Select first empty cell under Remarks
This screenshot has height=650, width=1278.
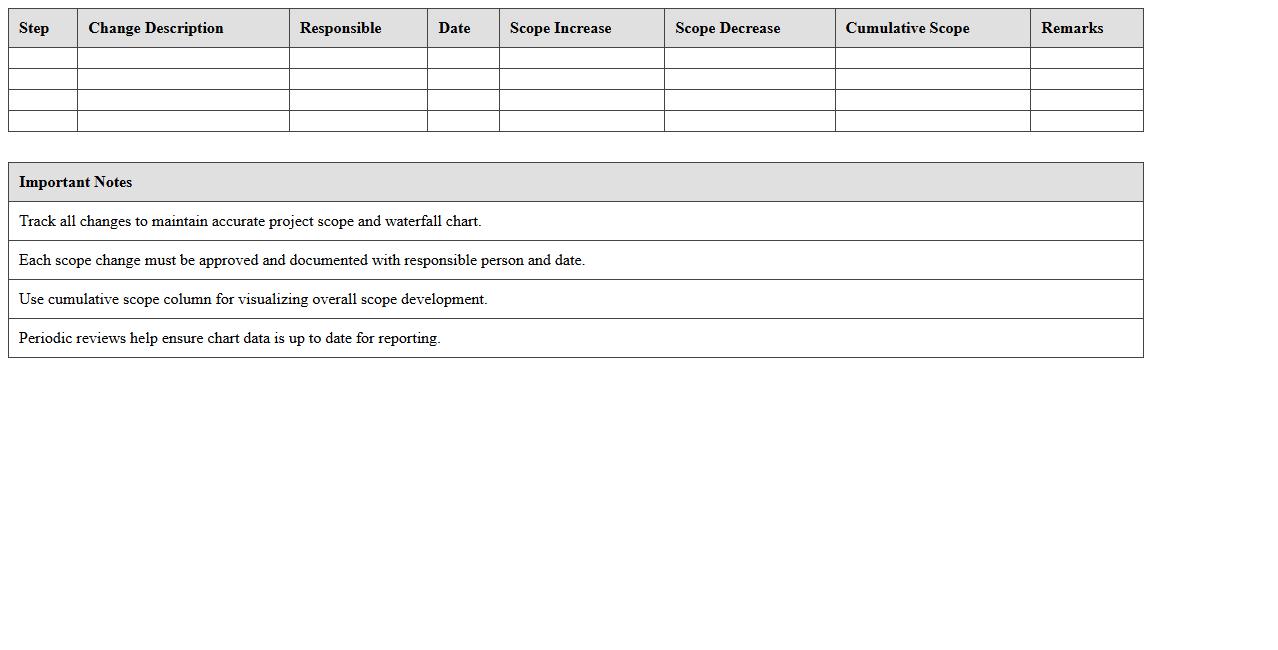tap(1086, 58)
